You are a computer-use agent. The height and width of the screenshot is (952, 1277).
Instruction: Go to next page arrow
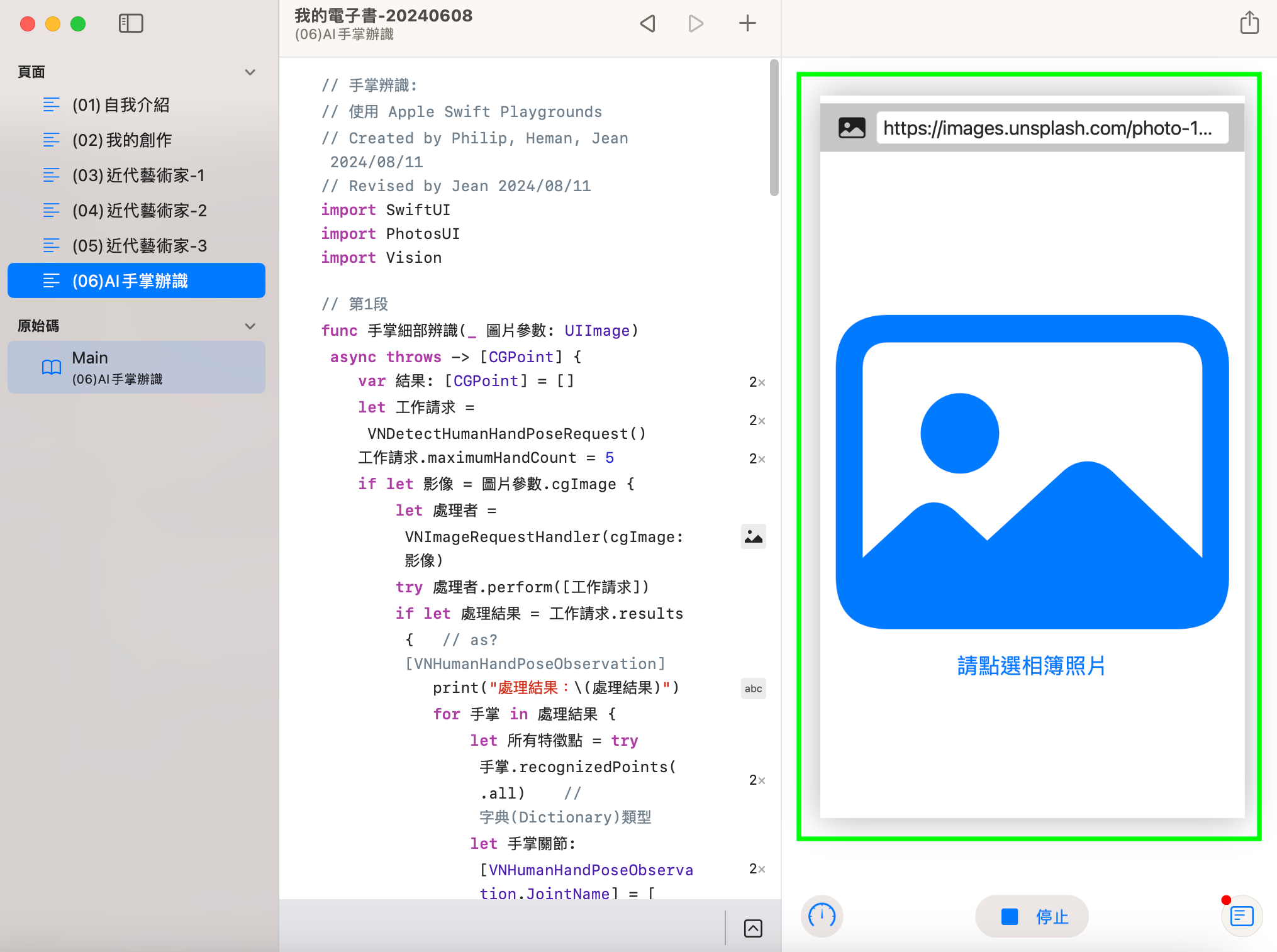pos(695,23)
